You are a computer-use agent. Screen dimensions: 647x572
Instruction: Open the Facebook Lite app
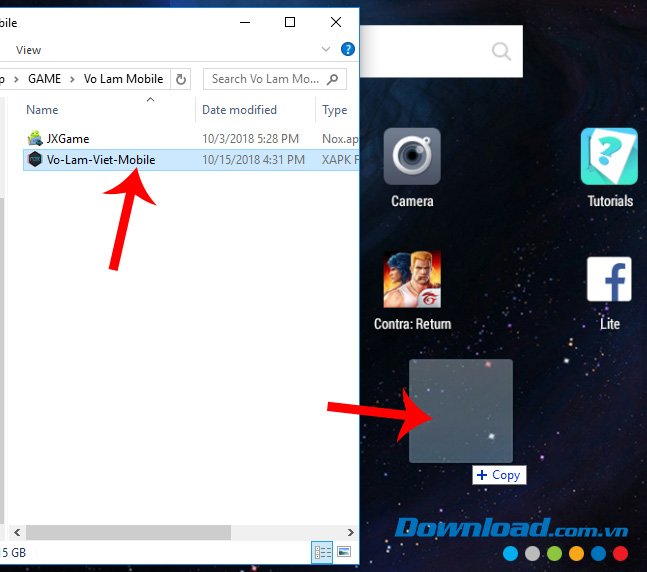point(609,279)
